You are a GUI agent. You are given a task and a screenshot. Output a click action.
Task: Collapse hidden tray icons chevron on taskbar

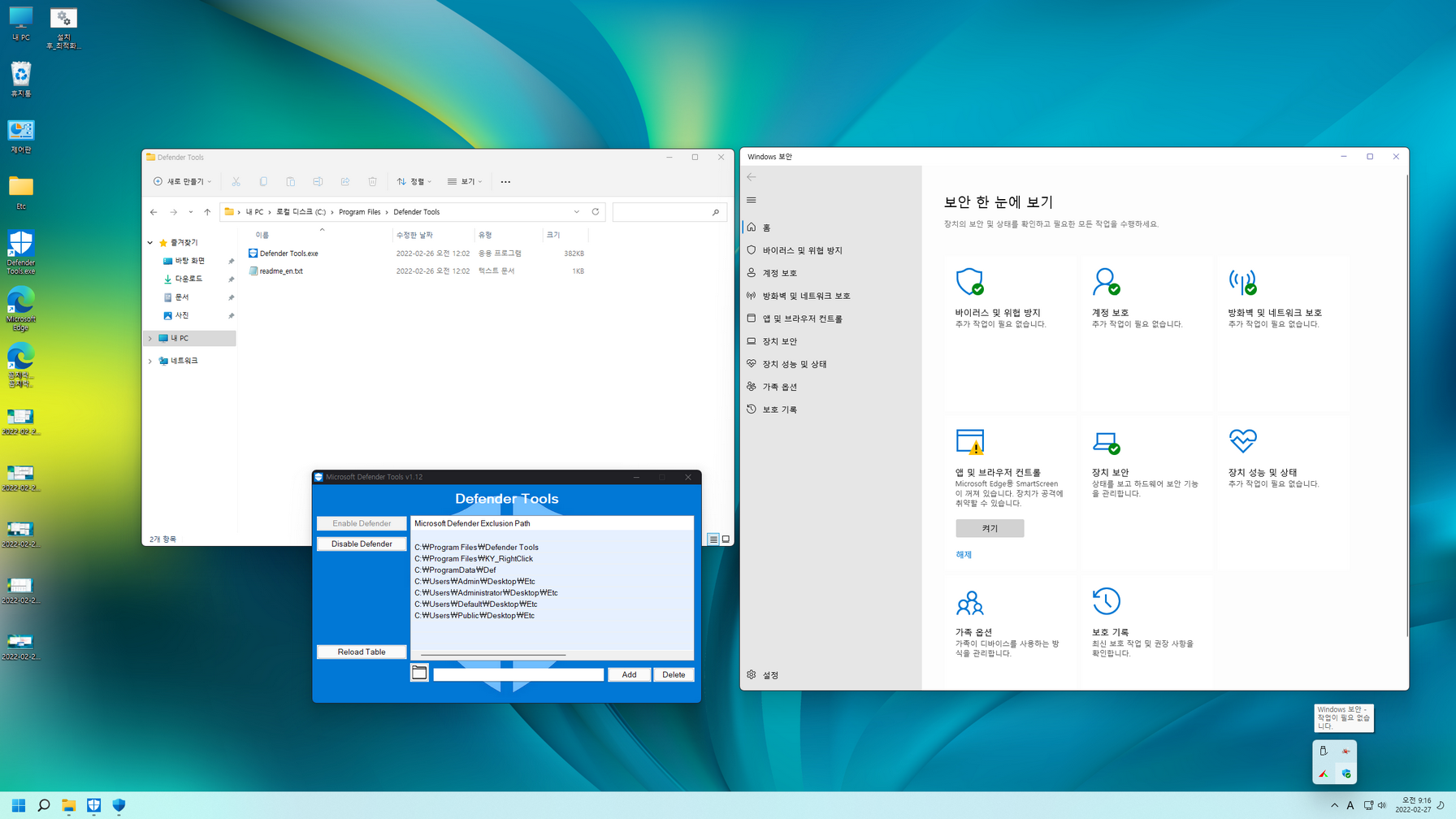tap(1334, 805)
